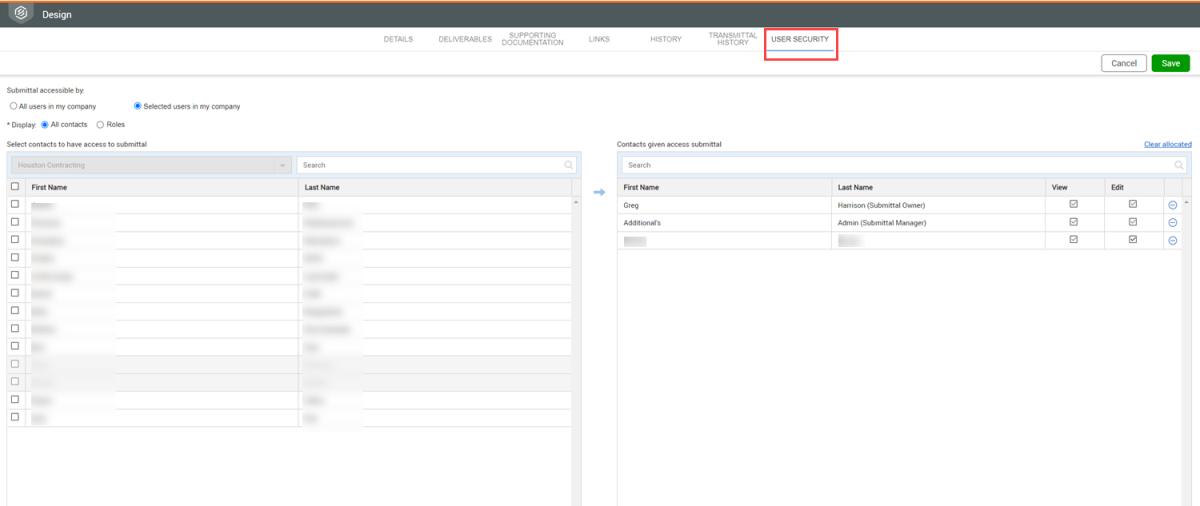Click the green Save button
This screenshot has width=1200, height=506.
click(x=1170, y=63)
